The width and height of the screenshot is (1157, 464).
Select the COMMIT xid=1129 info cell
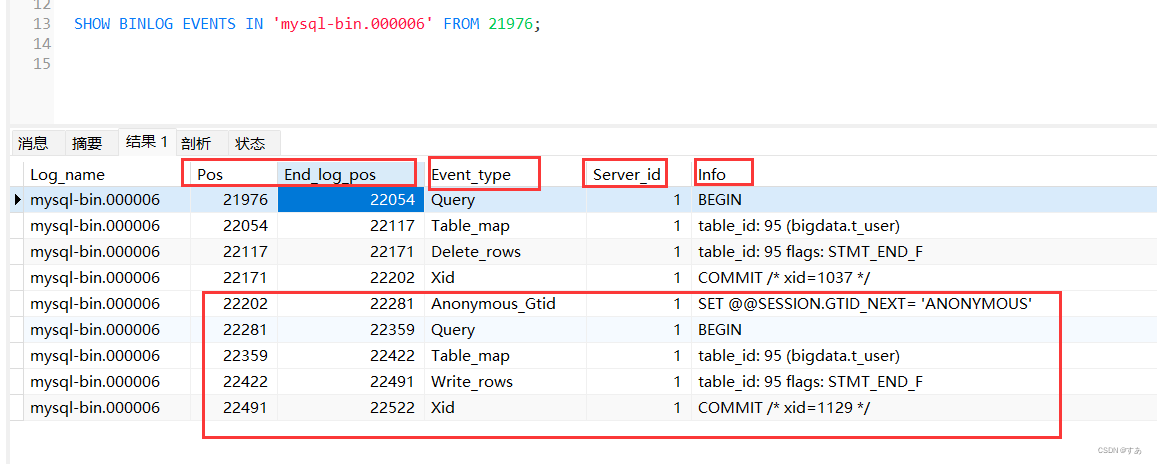coord(922,407)
